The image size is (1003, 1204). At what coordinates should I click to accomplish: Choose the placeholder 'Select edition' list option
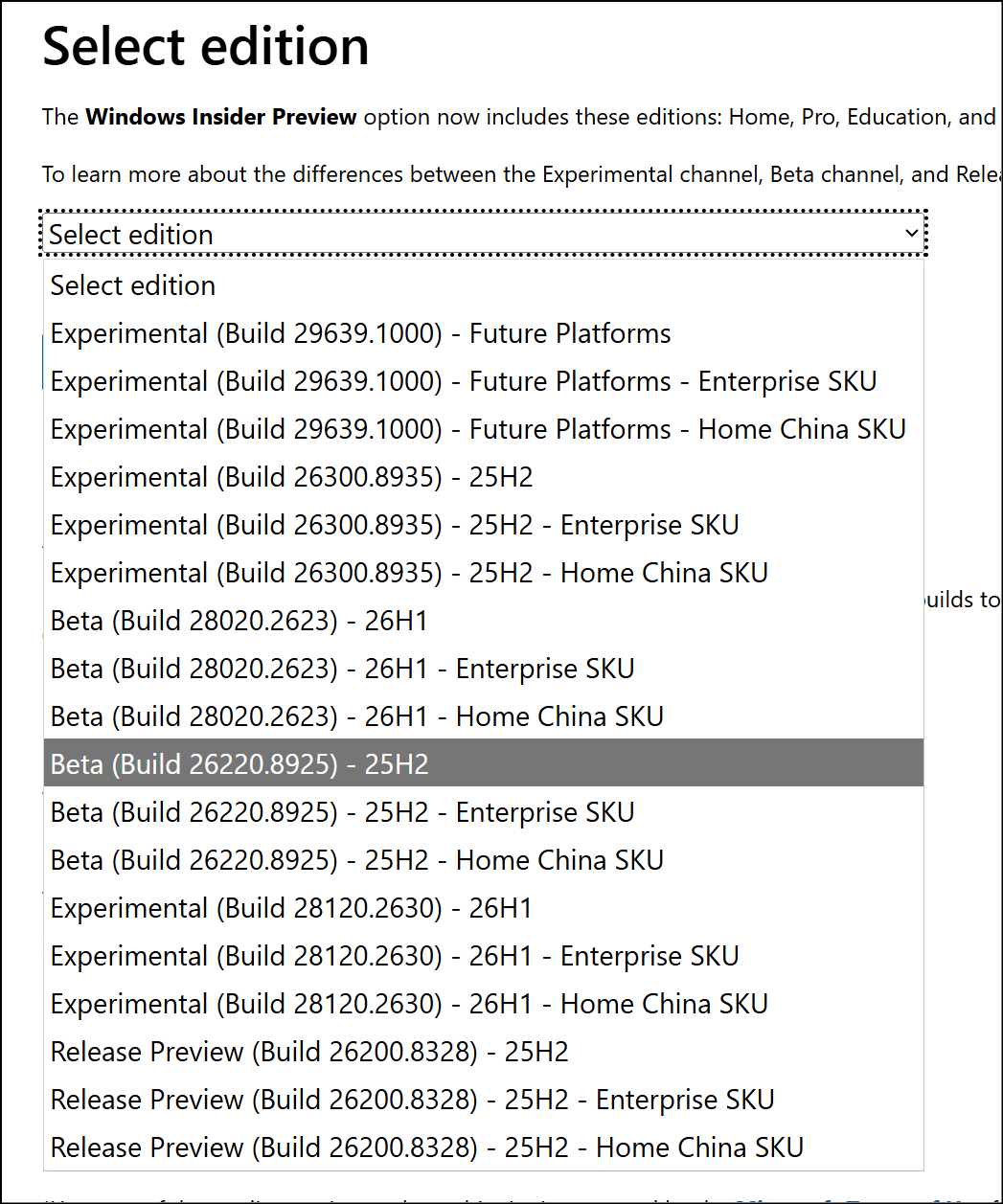click(x=484, y=285)
